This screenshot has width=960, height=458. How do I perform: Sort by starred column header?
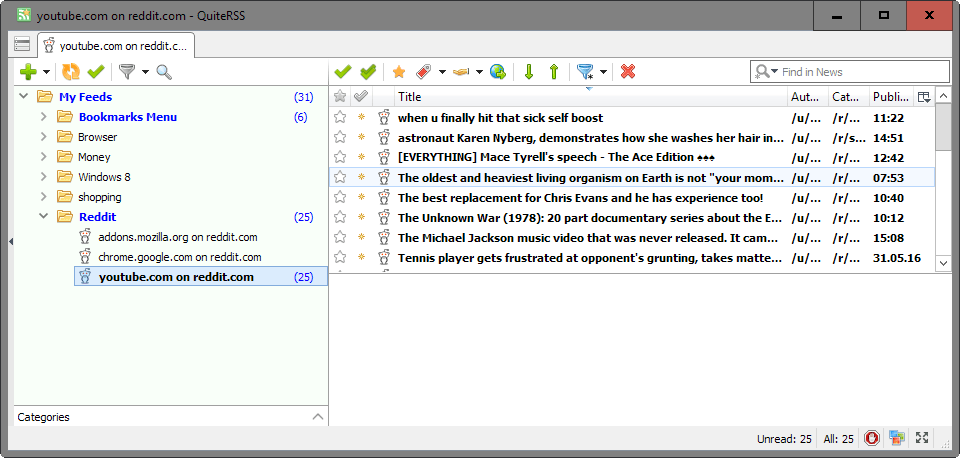[340, 96]
